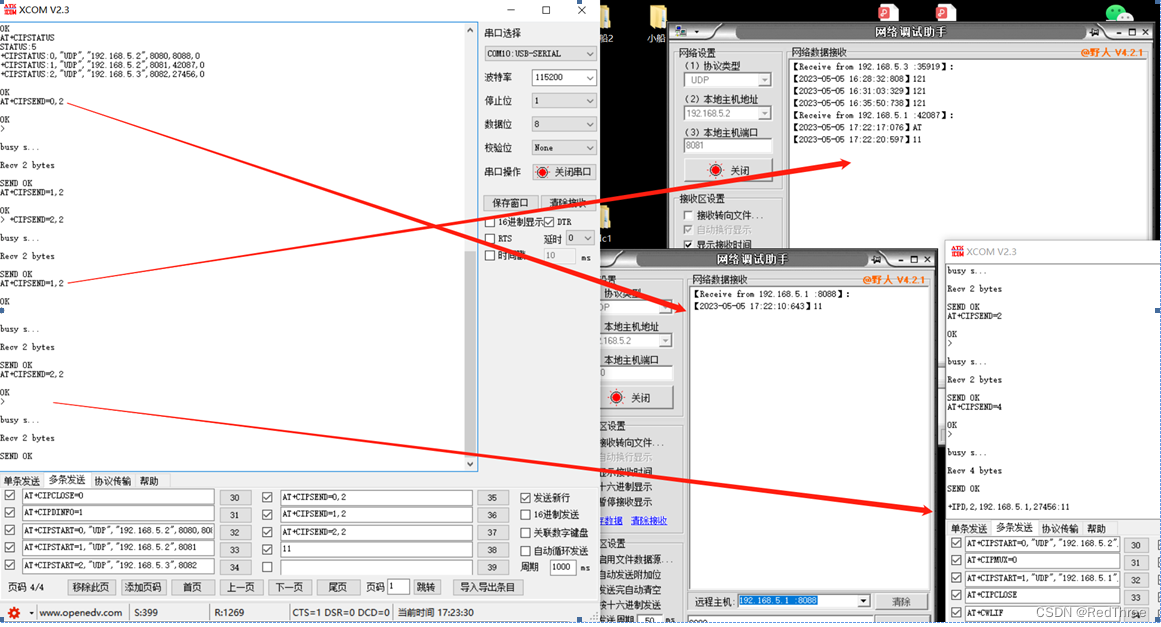The image size is (1161, 627).
Task: Send command with button 30
Action: coord(235,497)
